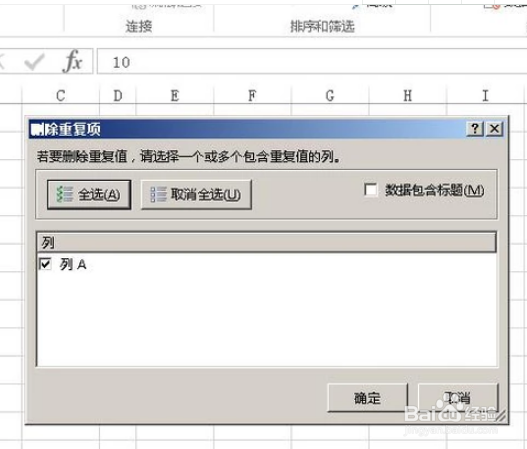This screenshot has height=449, width=527.
Task: Click the 列 list header
Action: click(266, 242)
